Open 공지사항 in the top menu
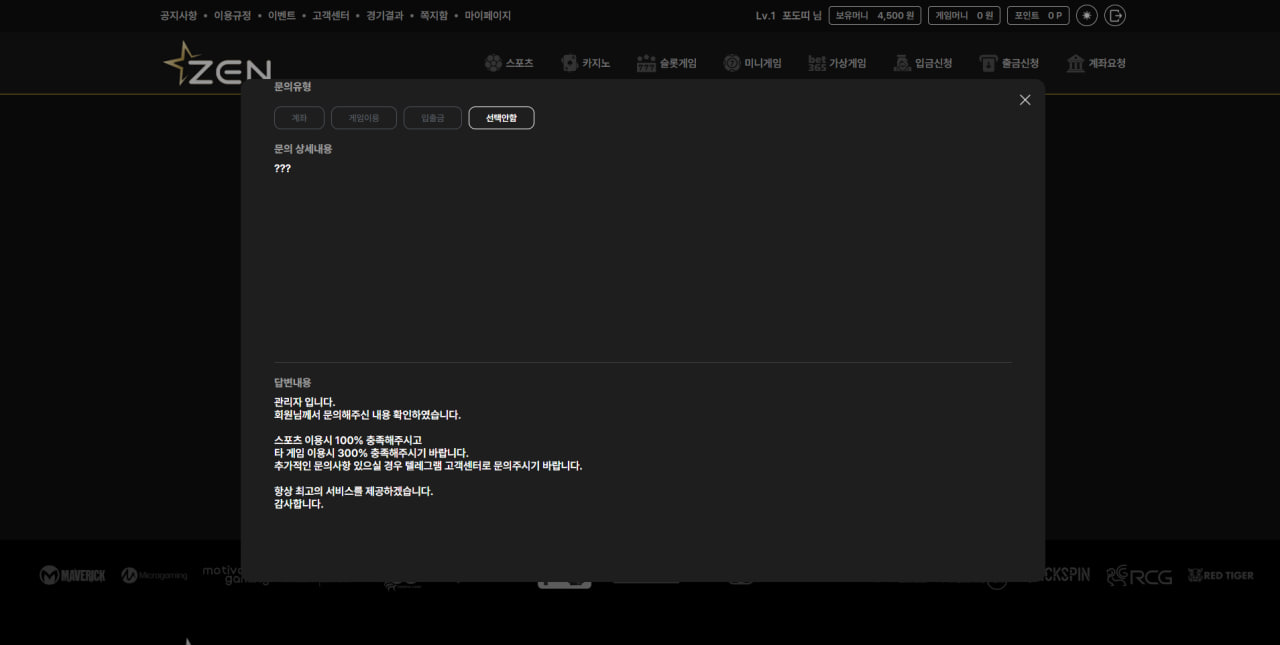 click(178, 16)
